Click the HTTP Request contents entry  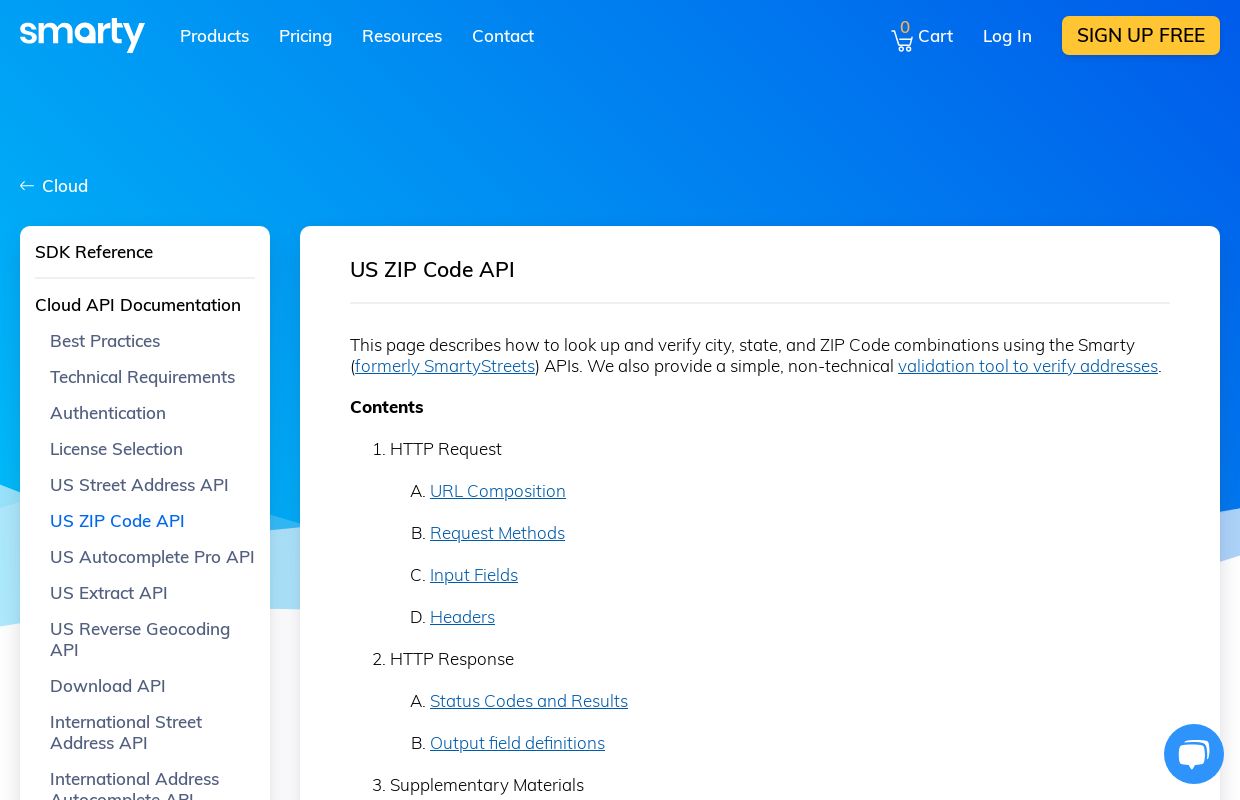tap(446, 449)
